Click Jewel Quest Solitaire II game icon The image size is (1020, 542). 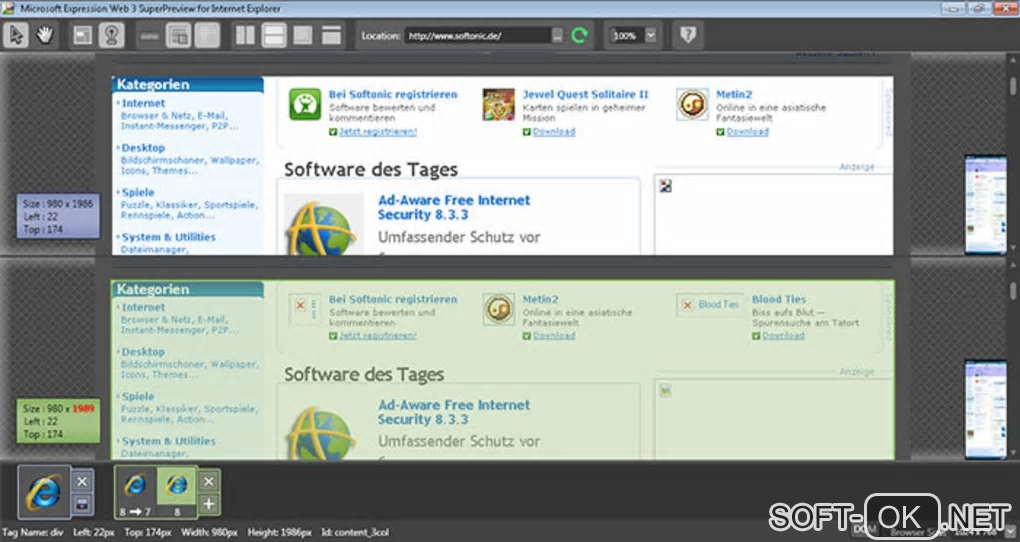498,105
